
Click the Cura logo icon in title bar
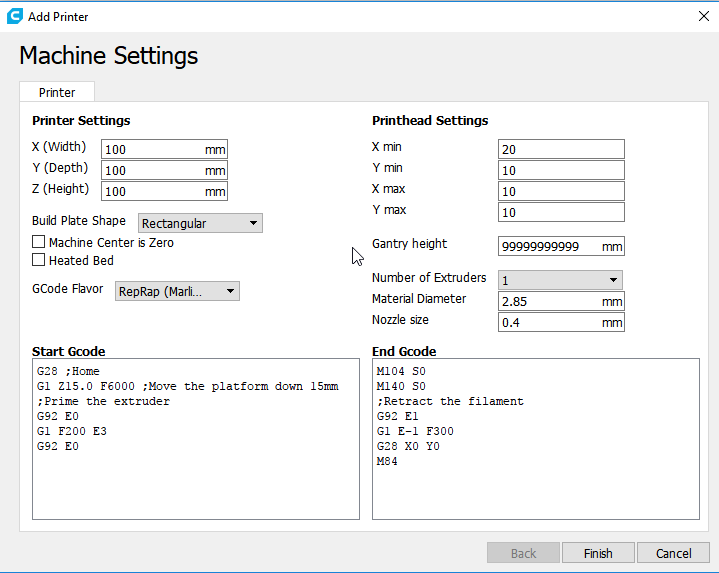click(x=14, y=16)
